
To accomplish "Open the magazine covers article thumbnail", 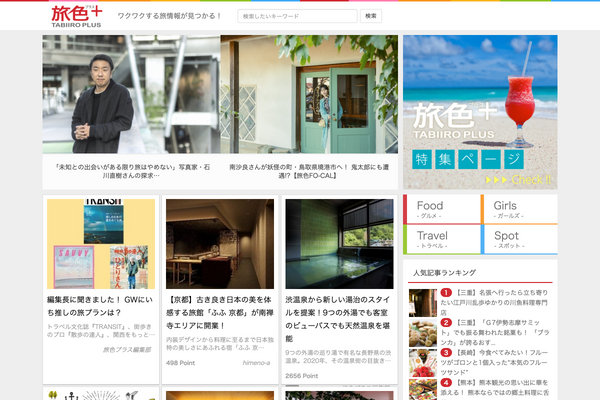I will [x=101, y=244].
